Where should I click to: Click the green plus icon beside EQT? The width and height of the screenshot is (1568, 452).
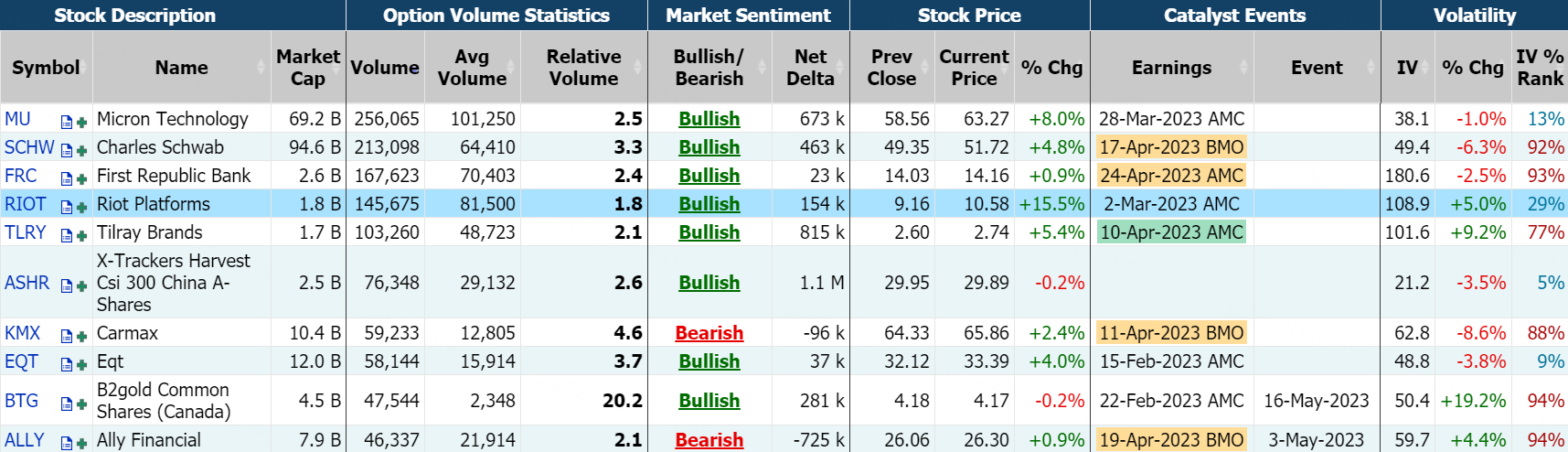(x=81, y=364)
